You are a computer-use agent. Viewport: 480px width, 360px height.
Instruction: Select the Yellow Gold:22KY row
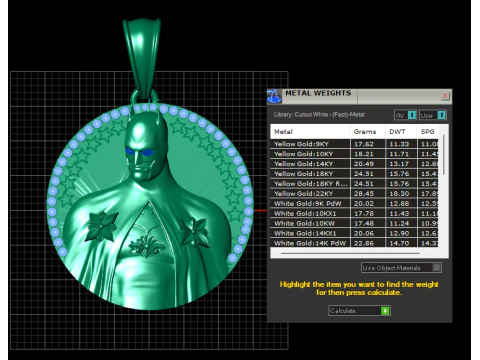(x=354, y=194)
